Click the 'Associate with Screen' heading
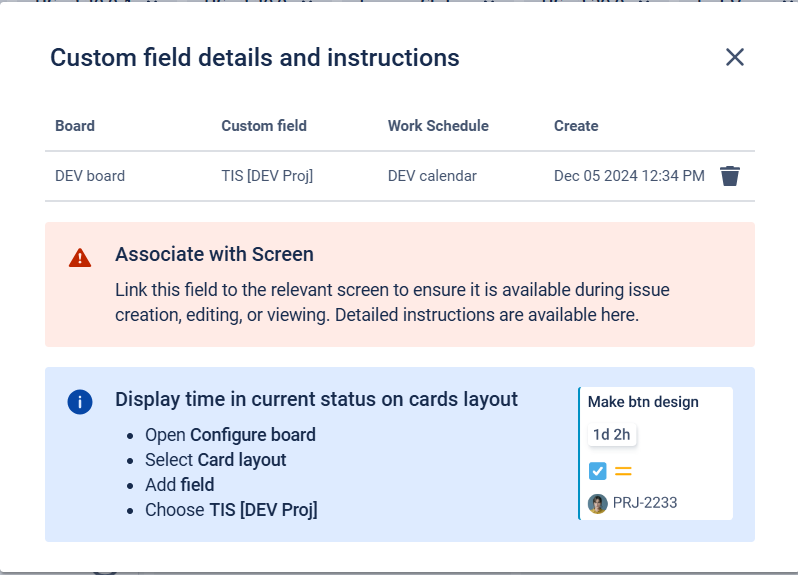 click(214, 254)
